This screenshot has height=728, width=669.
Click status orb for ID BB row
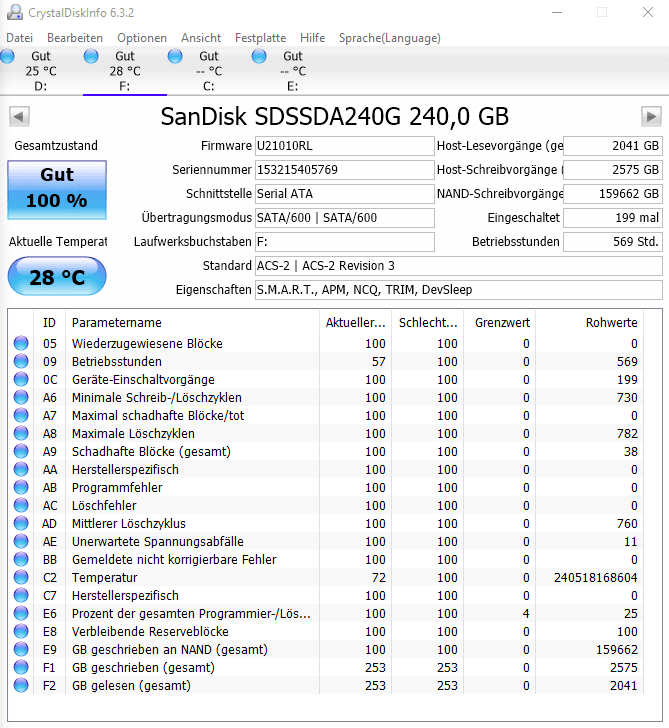[x=21, y=559]
